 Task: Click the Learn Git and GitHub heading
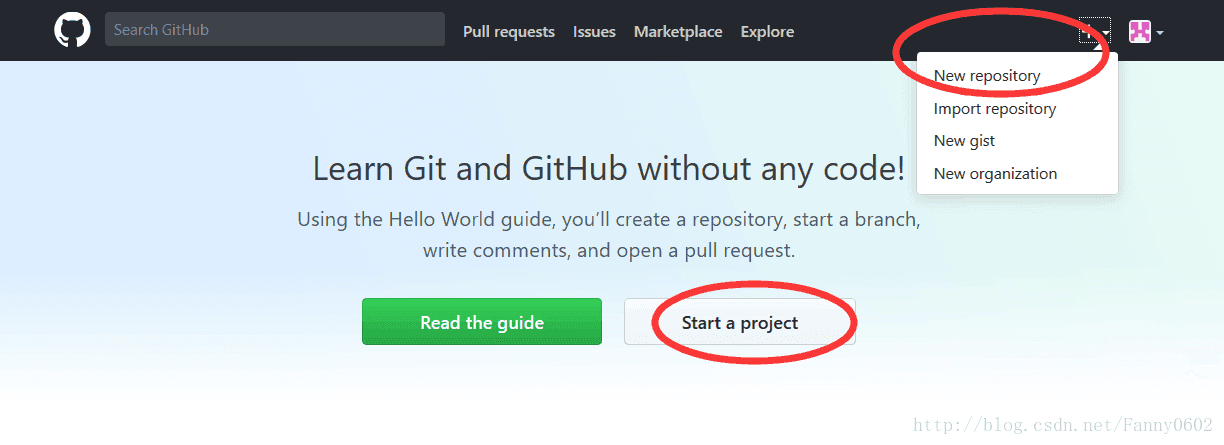(608, 168)
